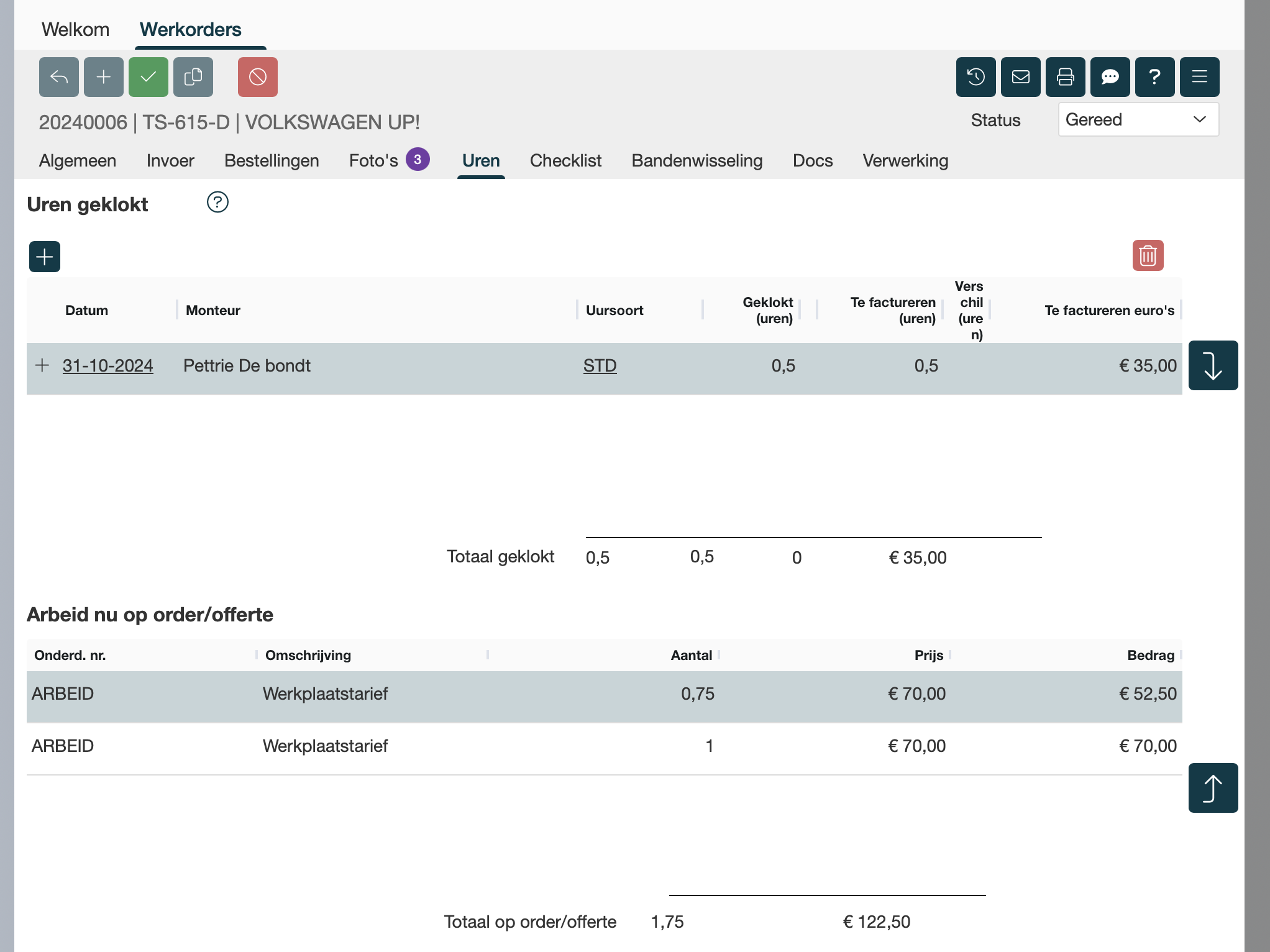1270x952 pixels.
Task: Click the back arrow toolbar icon
Action: pos(59,77)
